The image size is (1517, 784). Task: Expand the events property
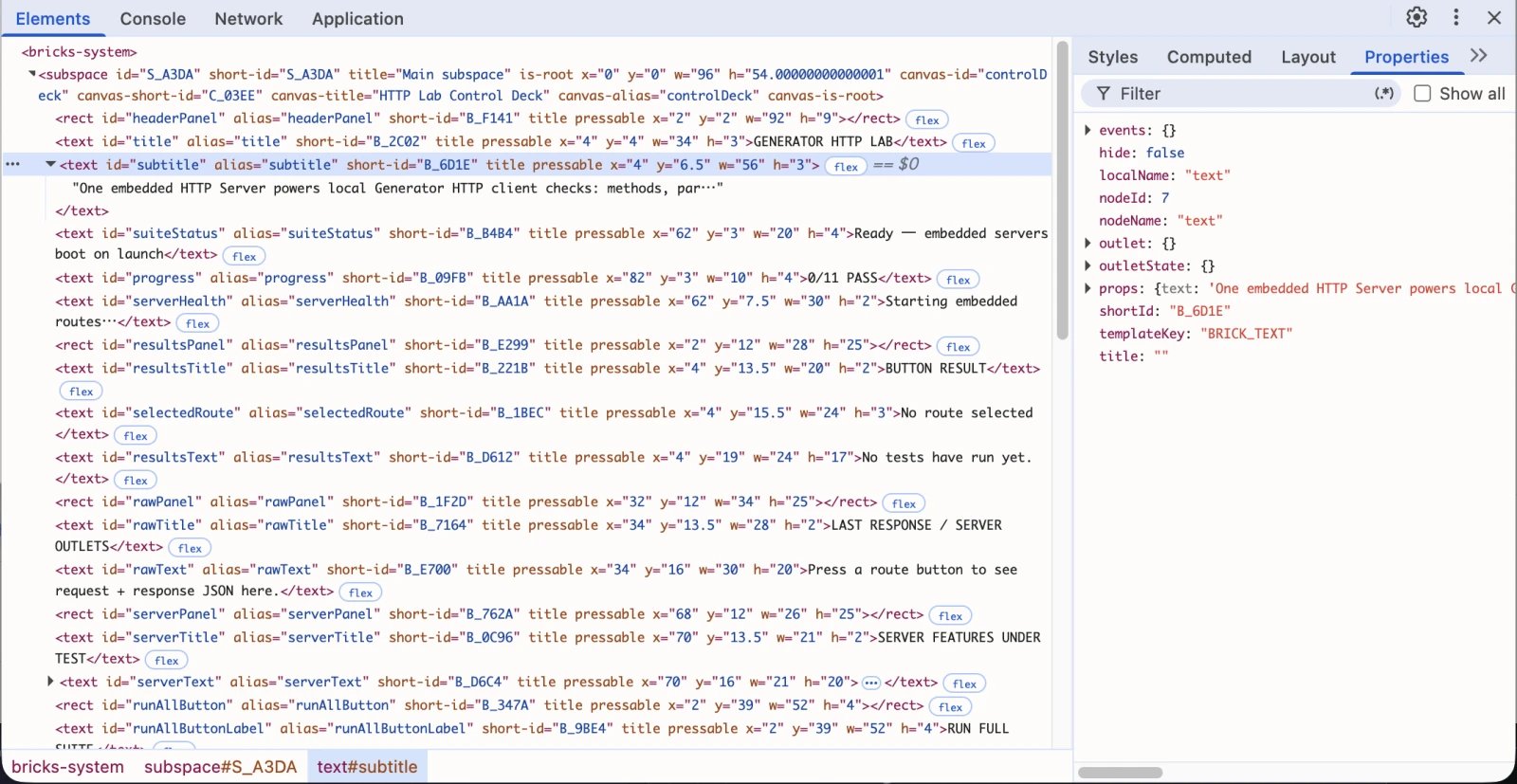coord(1087,130)
